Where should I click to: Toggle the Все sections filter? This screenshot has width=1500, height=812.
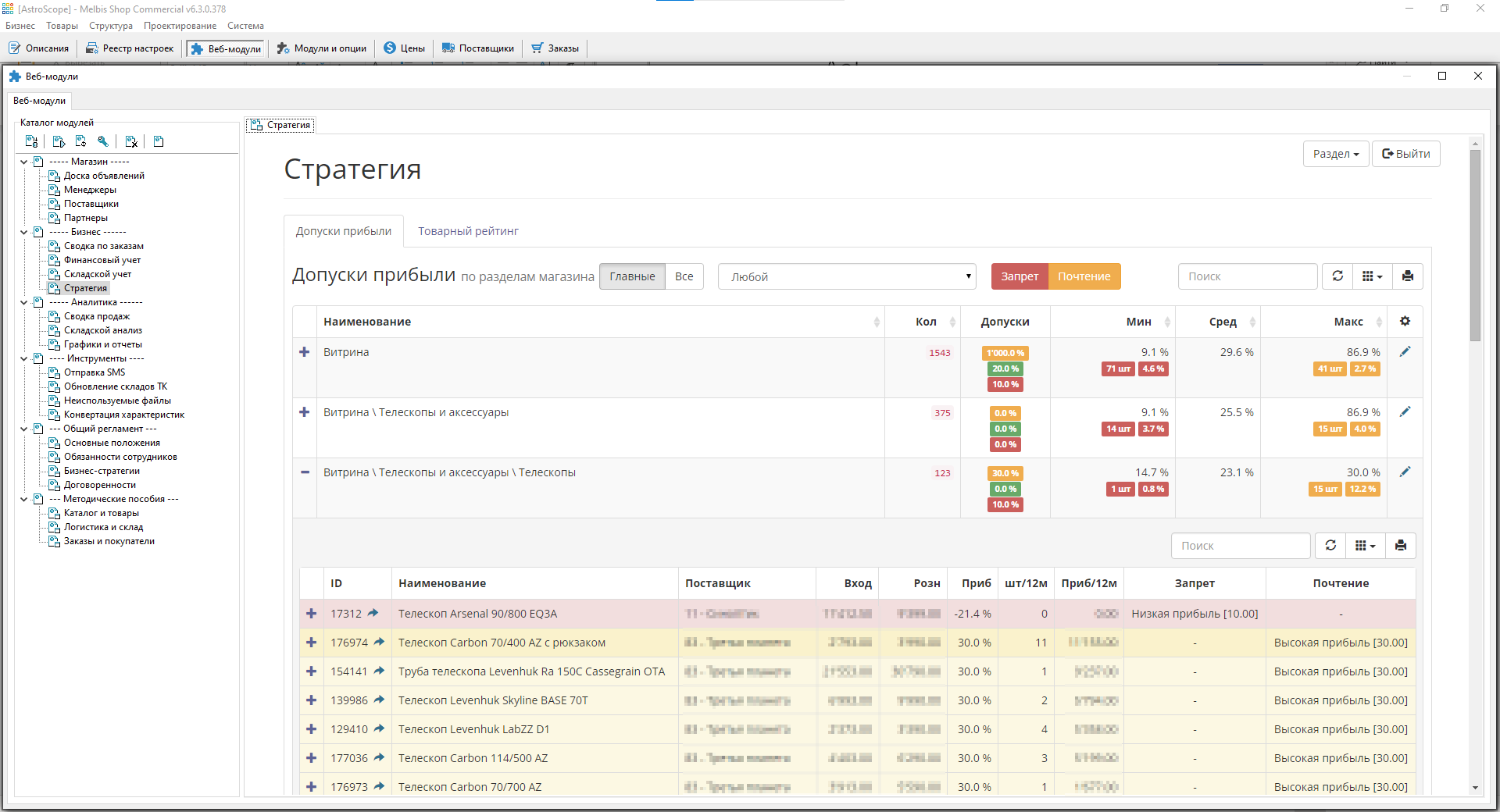pos(684,276)
